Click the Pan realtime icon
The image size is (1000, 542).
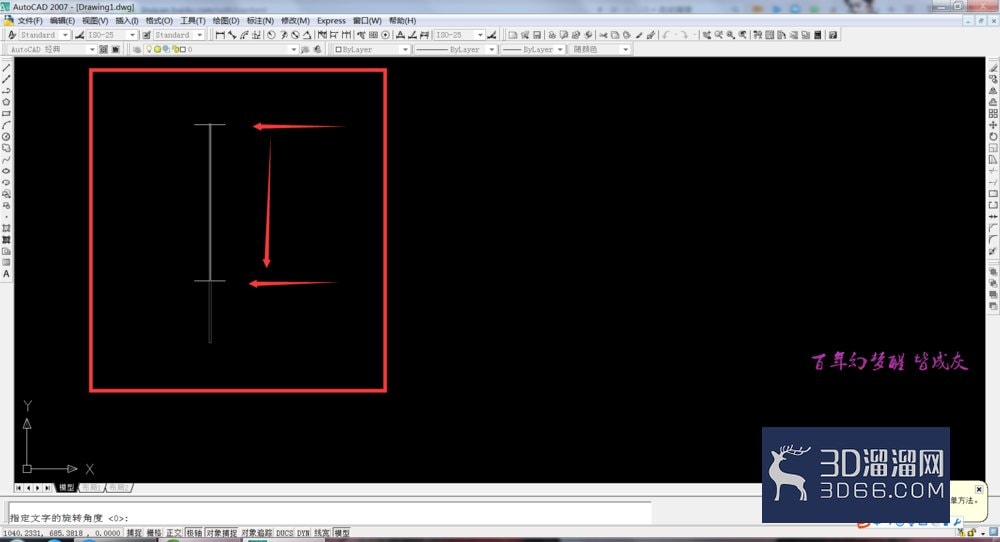click(707, 35)
